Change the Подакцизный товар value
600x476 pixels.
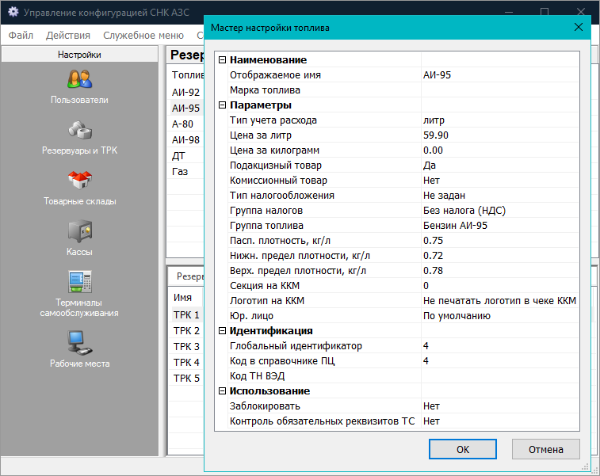[x=498, y=165]
